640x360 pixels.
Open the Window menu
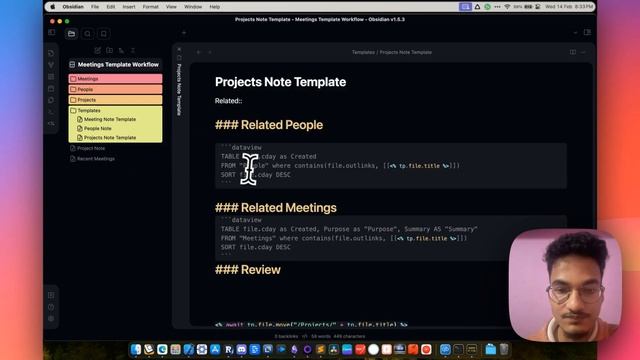coord(193,7)
